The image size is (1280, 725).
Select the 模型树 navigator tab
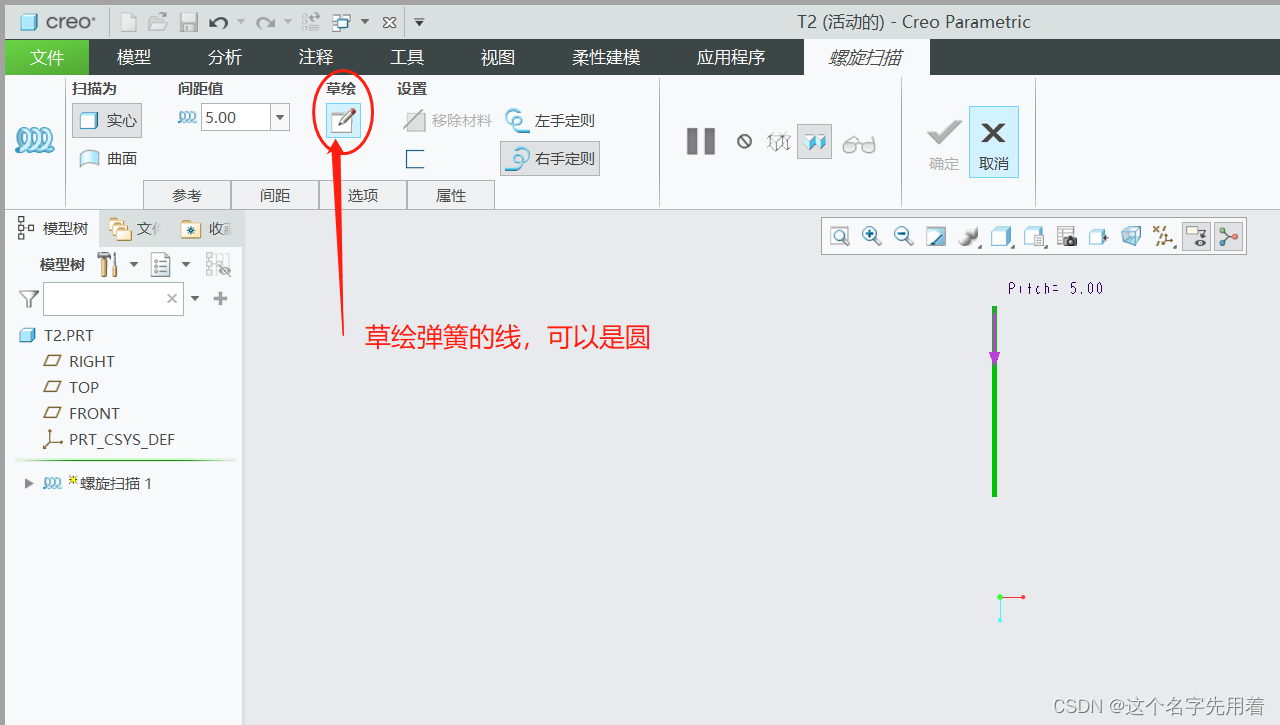tap(53, 229)
